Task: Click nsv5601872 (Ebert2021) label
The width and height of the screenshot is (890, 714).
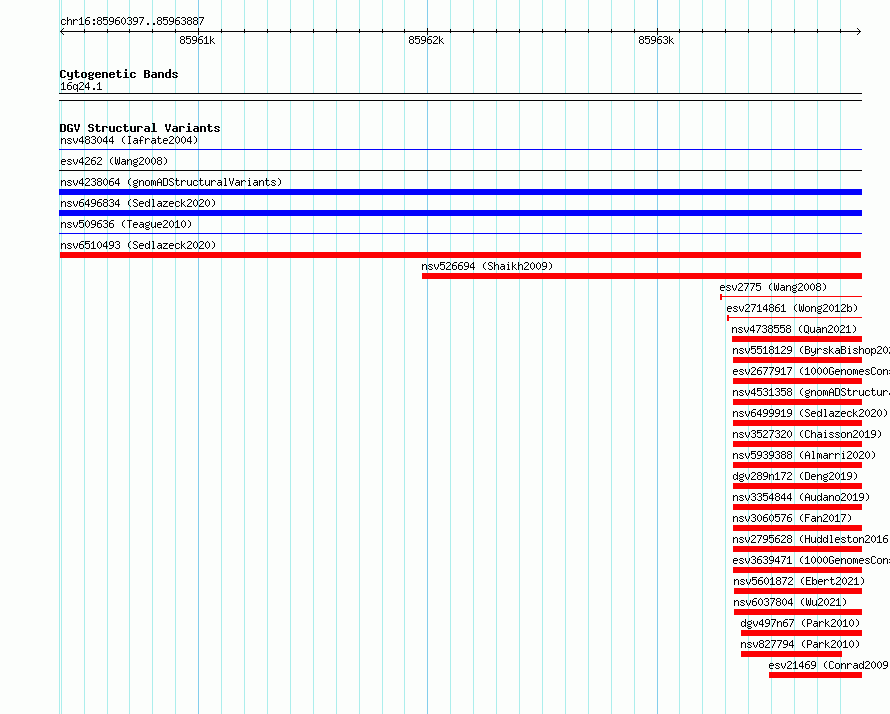Action: click(799, 581)
